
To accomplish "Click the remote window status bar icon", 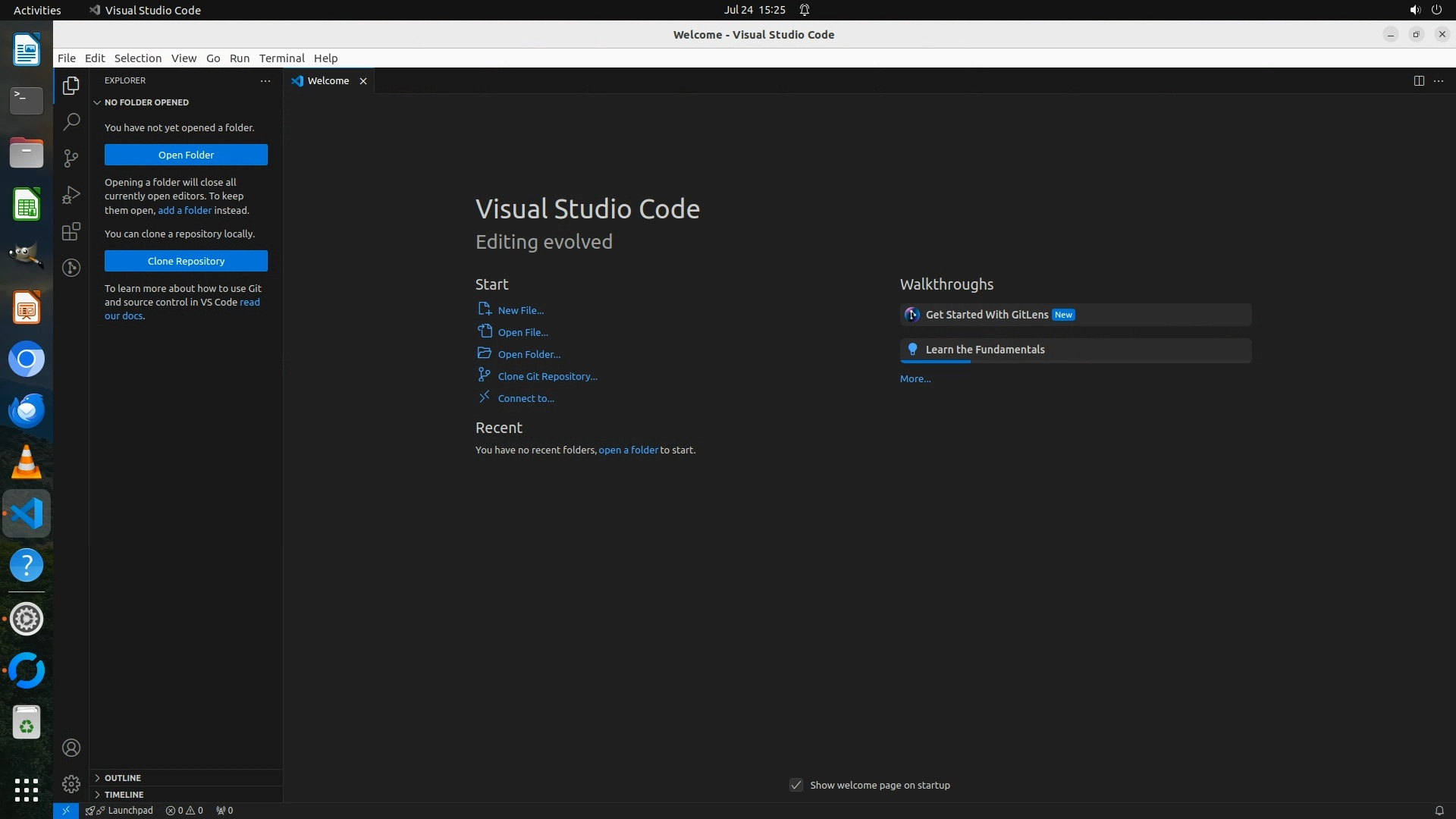I will (x=66, y=810).
